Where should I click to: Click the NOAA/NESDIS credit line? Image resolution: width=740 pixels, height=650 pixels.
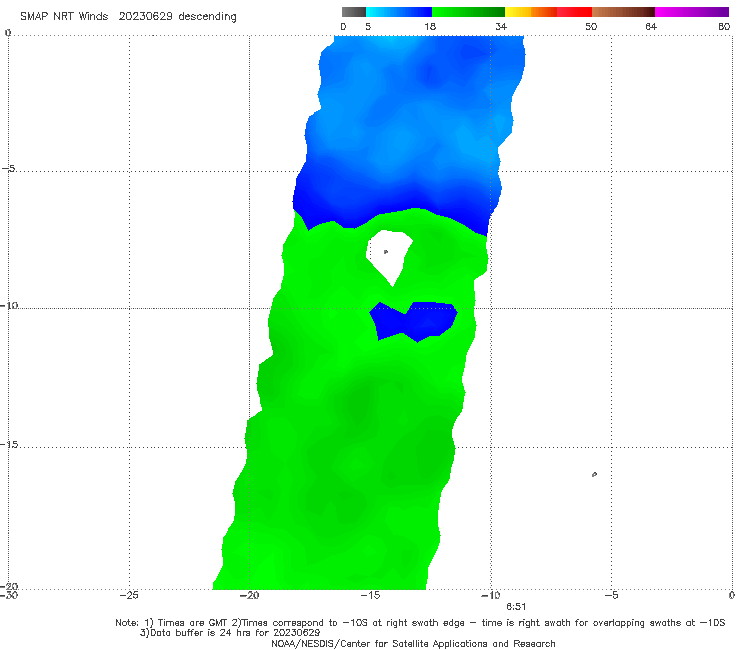coord(413,644)
